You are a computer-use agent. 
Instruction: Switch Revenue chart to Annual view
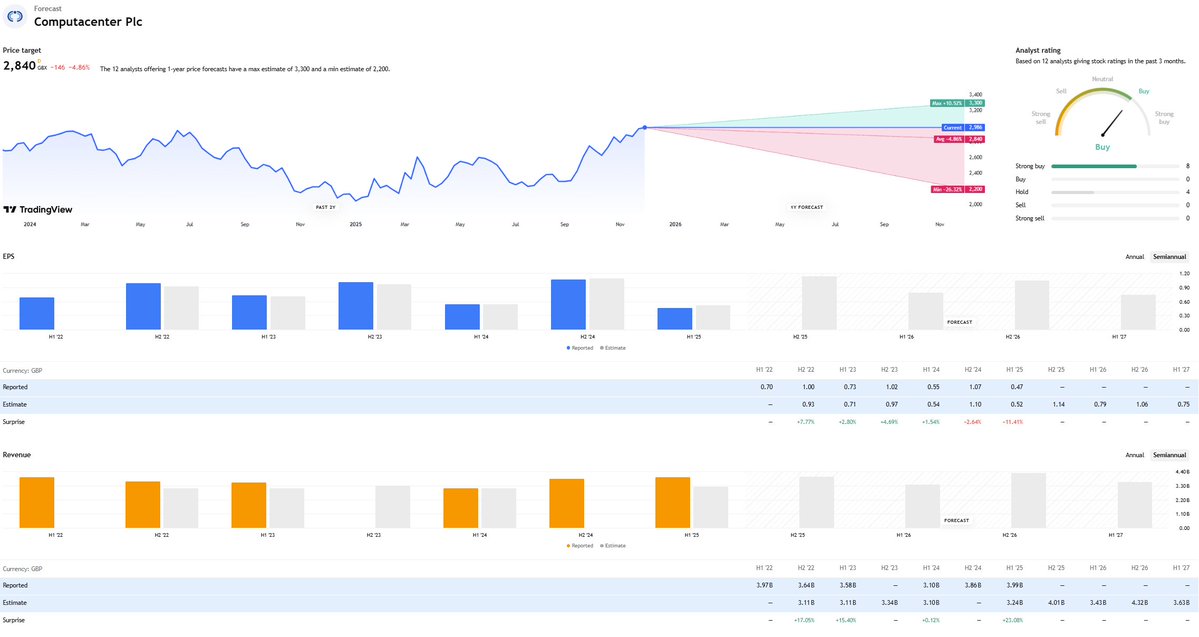(1134, 455)
